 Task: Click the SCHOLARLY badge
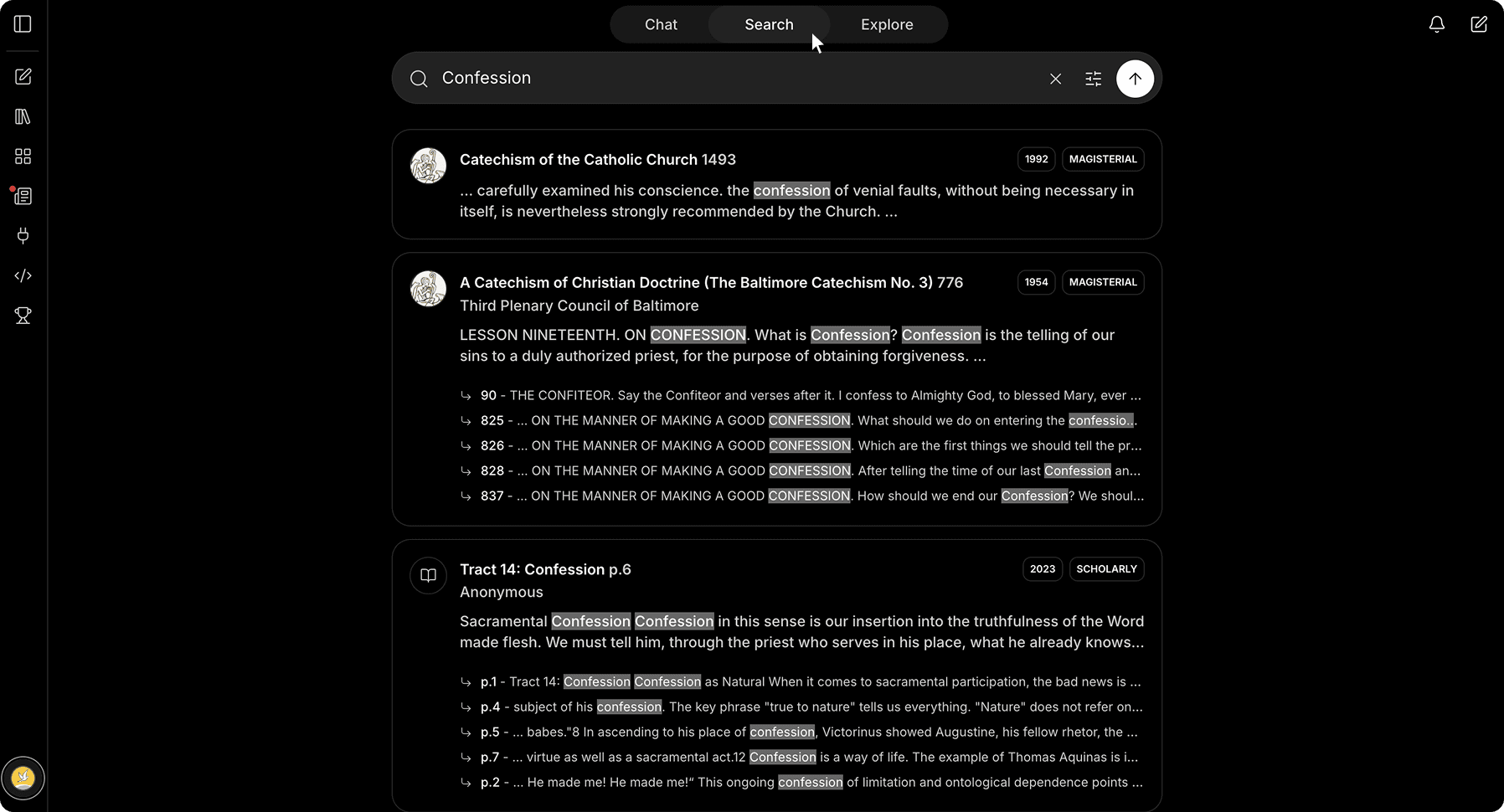(x=1106, y=569)
